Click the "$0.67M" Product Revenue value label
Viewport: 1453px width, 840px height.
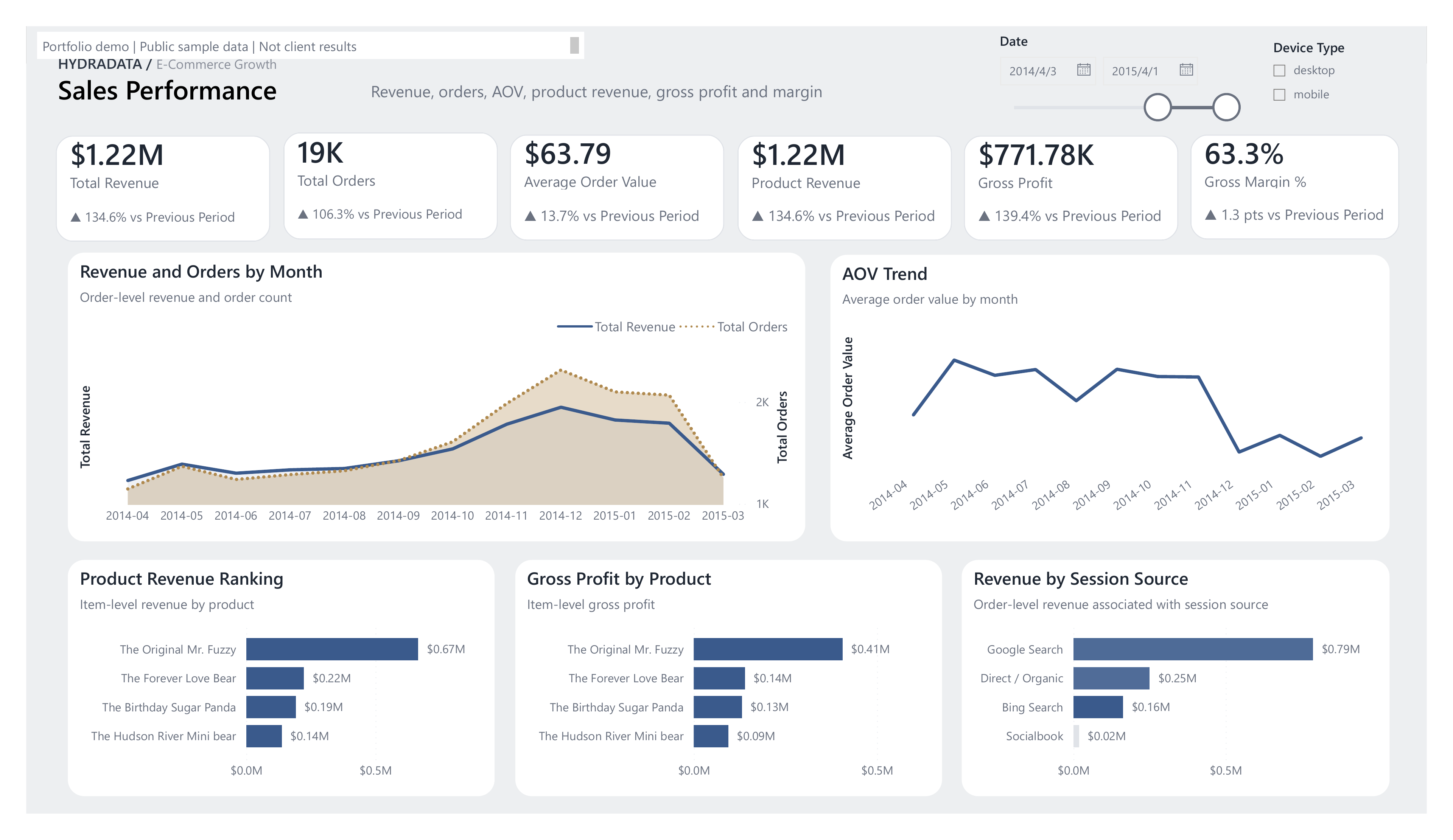pyautogui.click(x=445, y=649)
